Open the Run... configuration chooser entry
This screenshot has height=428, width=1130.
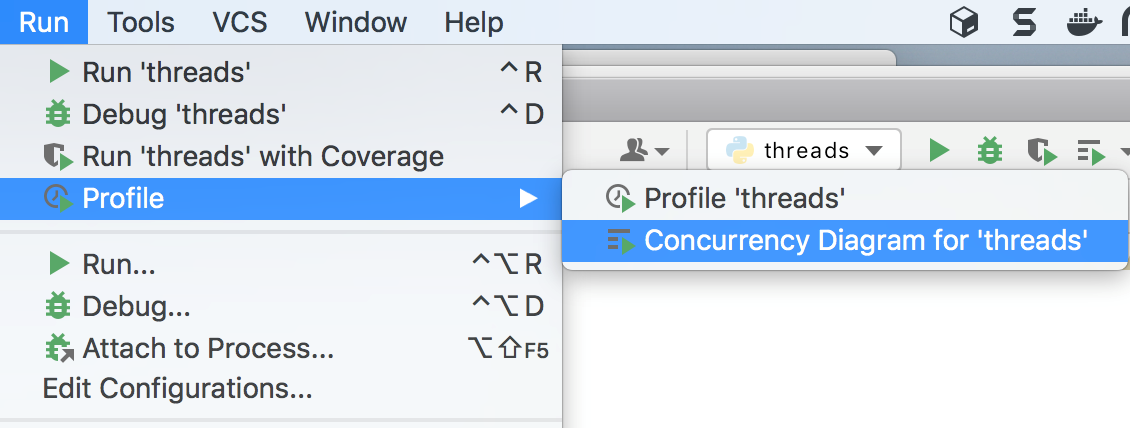tap(118, 265)
